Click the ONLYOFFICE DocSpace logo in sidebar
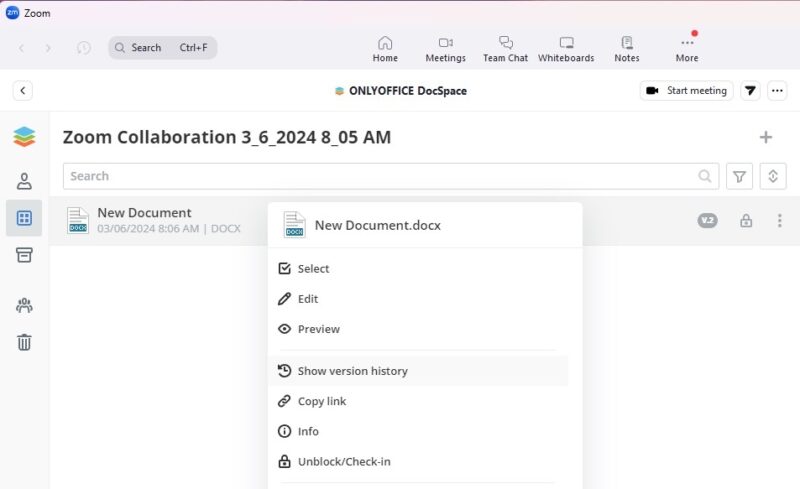Viewport: 800px width, 489px height. (x=24, y=137)
